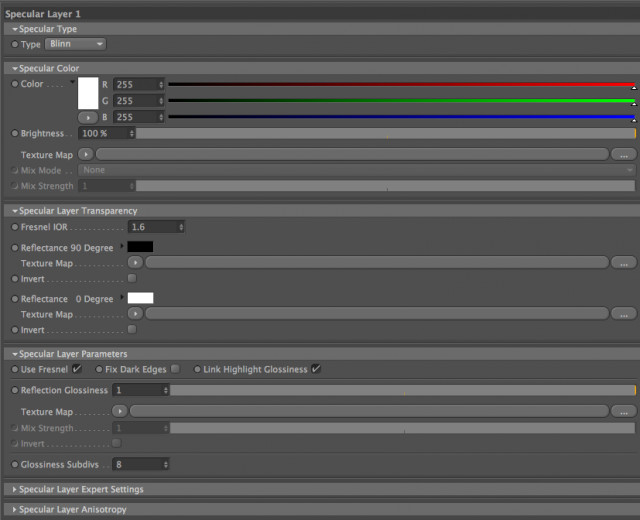
Task: Click the Glossiness Subdivs stepper arrows
Action: pyautogui.click(x=166, y=464)
